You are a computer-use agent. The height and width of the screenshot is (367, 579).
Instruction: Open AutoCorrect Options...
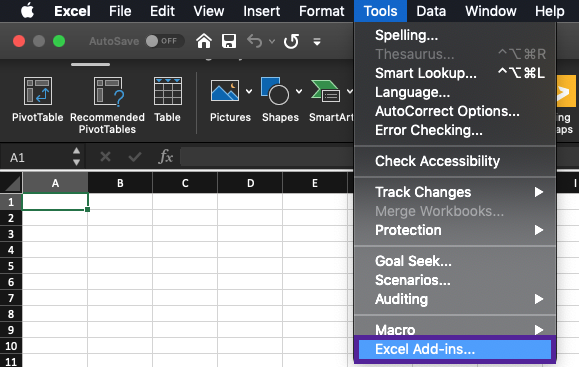point(455,111)
